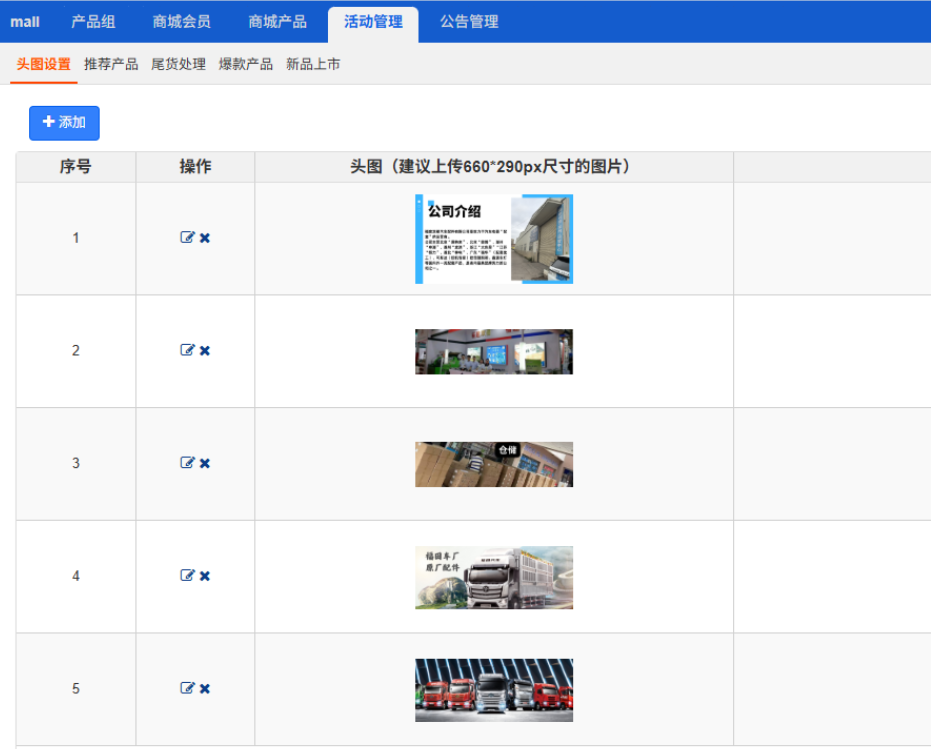Switch to 尾货处理 sub-tab
Screen dimensions: 931x749
tap(178, 64)
